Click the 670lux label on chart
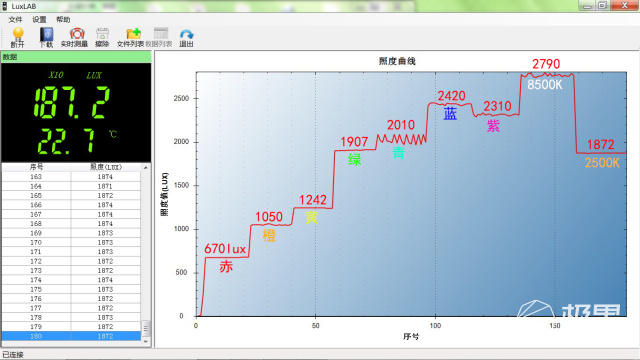The image size is (640, 360). pyautogui.click(x=225, y=249)
